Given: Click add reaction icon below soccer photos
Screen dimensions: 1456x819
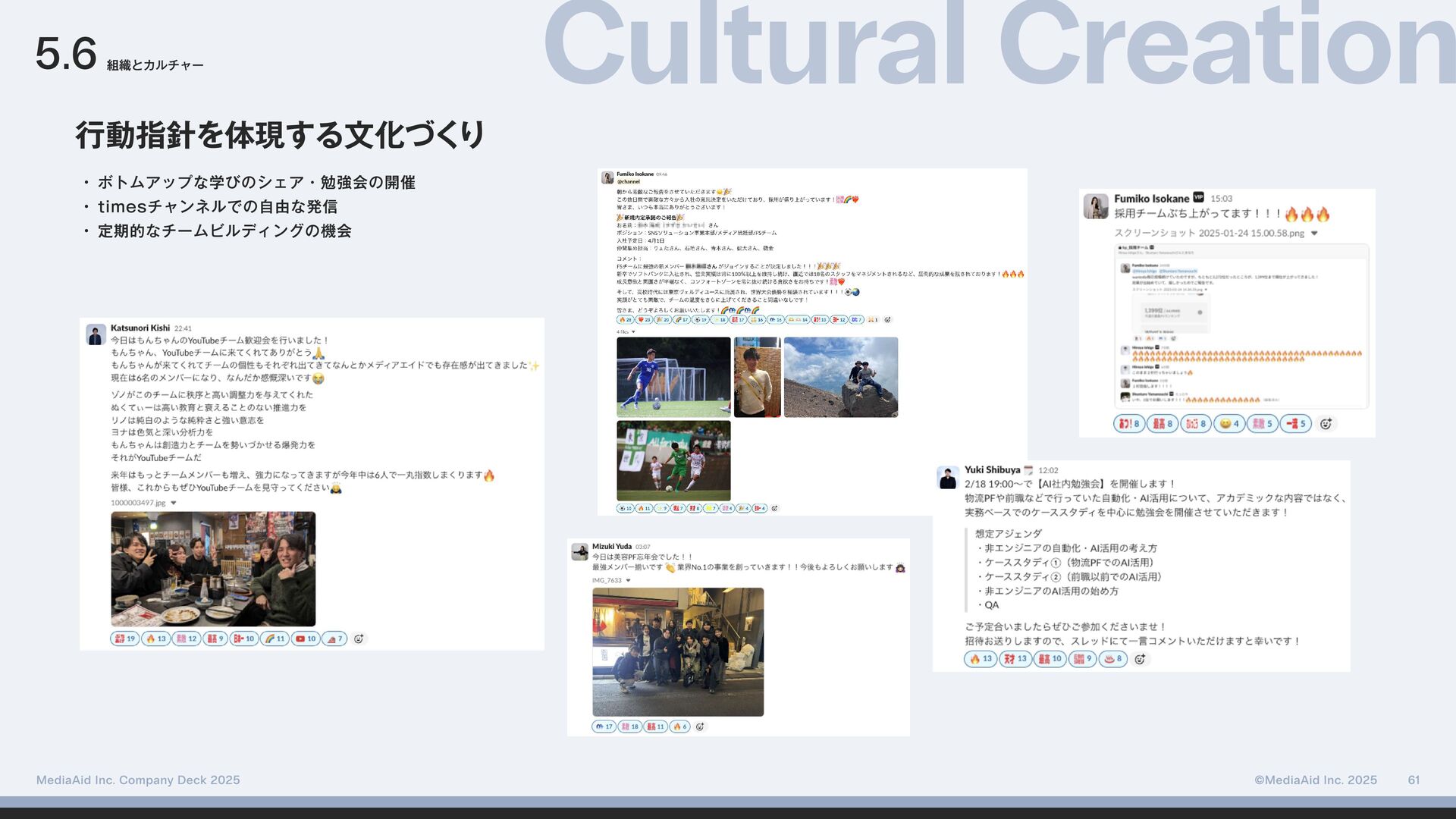Looking at the screenshot, I should (774, 508).
